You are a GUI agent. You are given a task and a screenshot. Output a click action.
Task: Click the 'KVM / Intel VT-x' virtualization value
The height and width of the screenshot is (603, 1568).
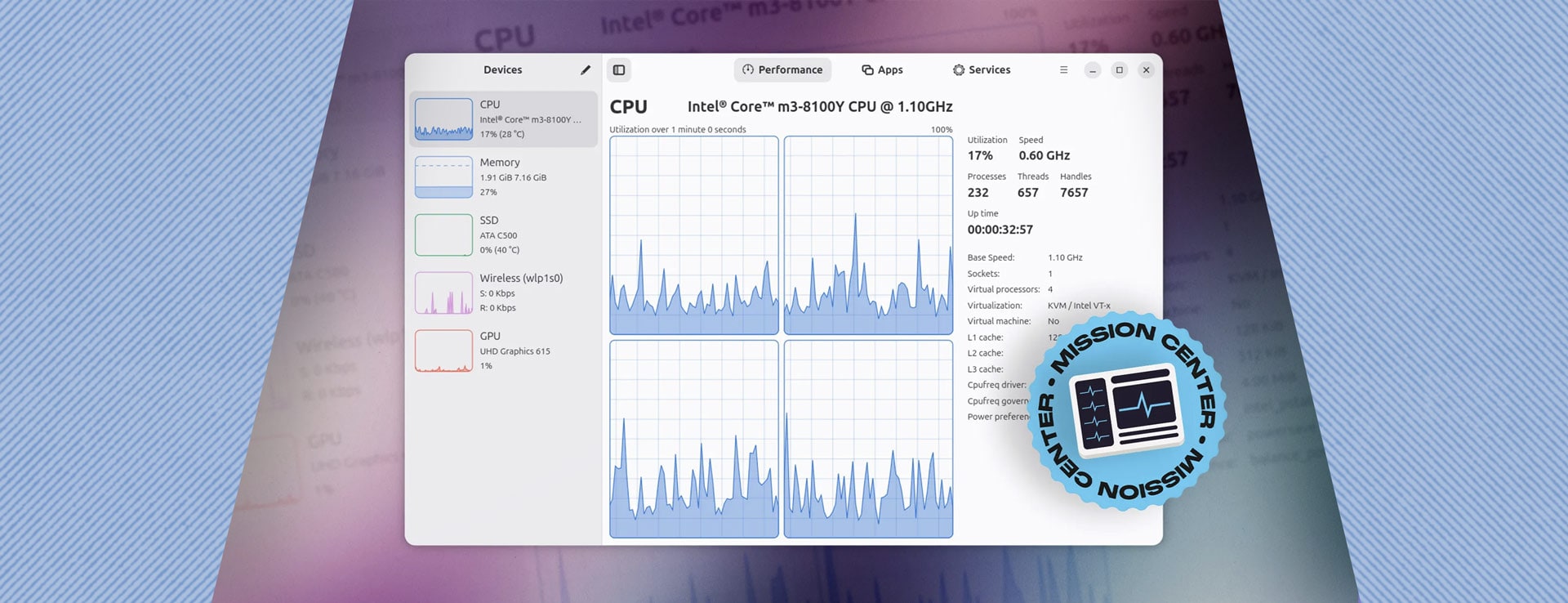tap(1079, 306)
